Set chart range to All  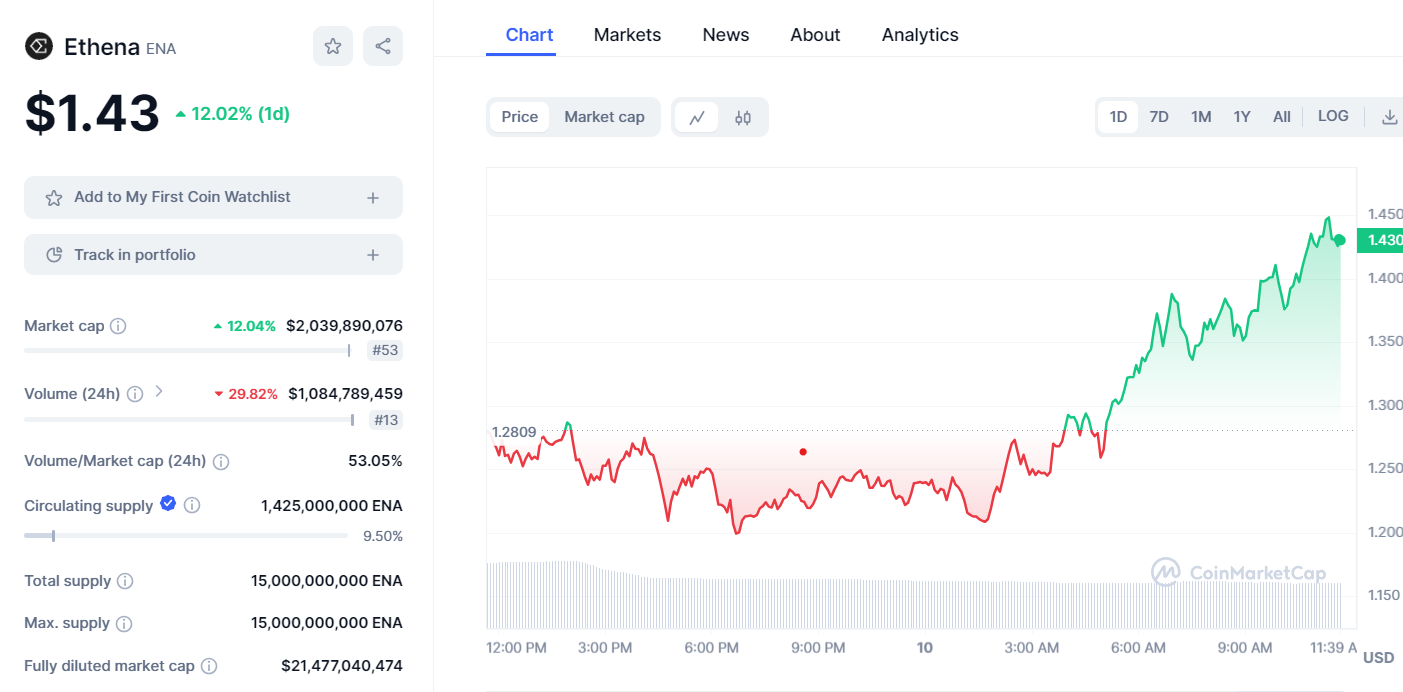pyautogui.click(x=1282, y=117)
